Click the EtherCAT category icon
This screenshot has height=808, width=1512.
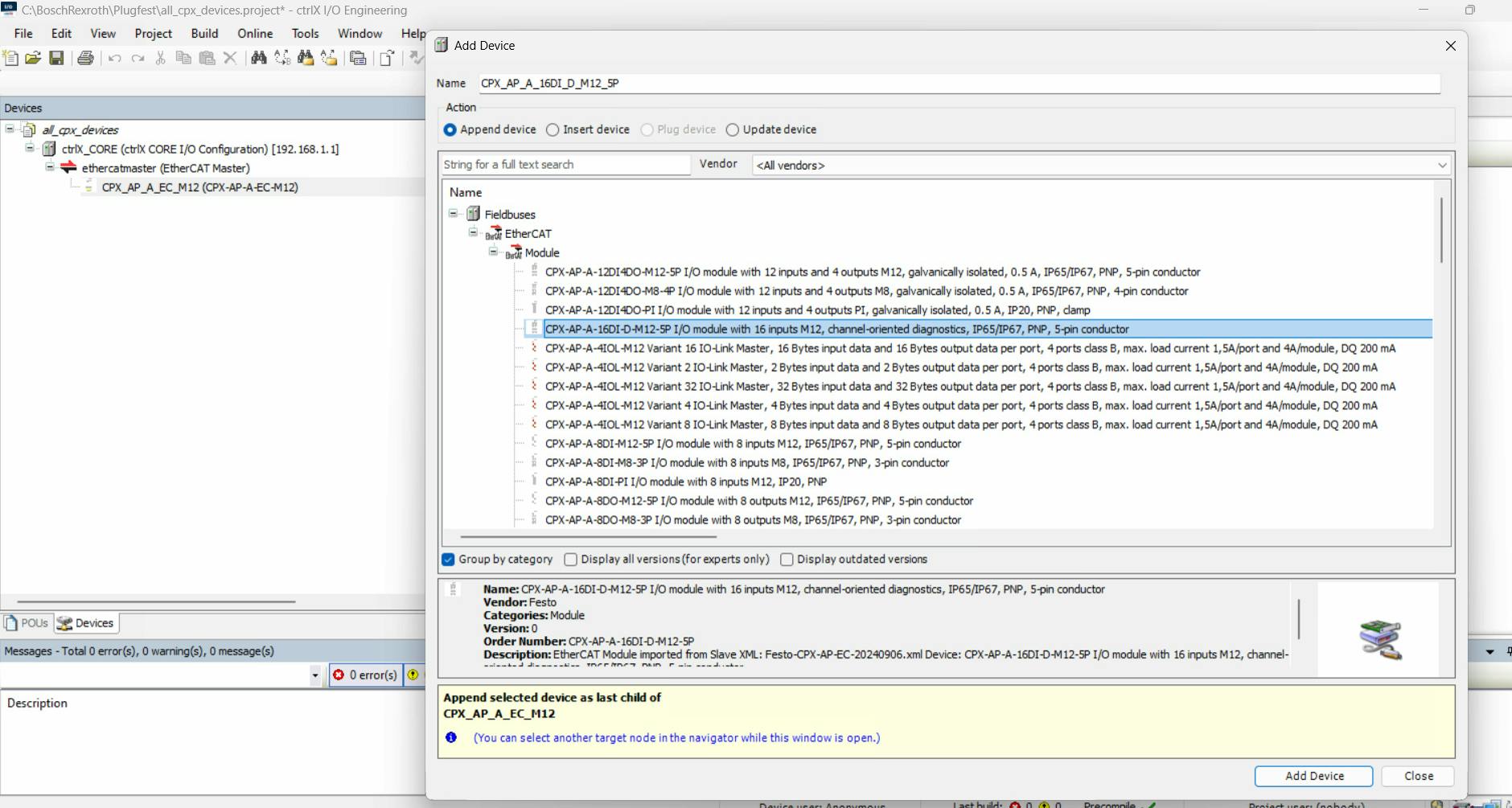click(494, 233)
